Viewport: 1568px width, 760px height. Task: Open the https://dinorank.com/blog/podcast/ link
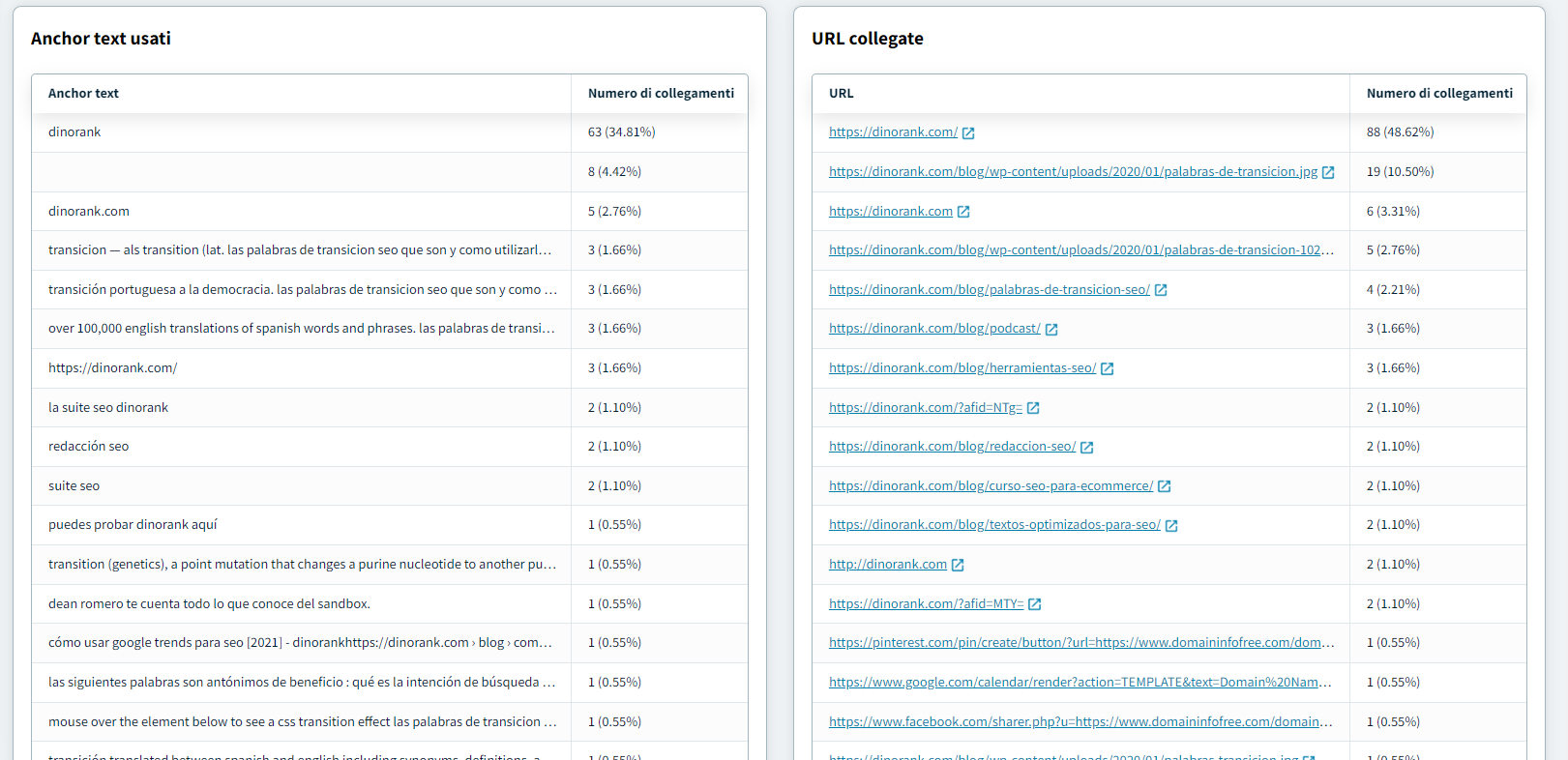(x=934, y=329)
